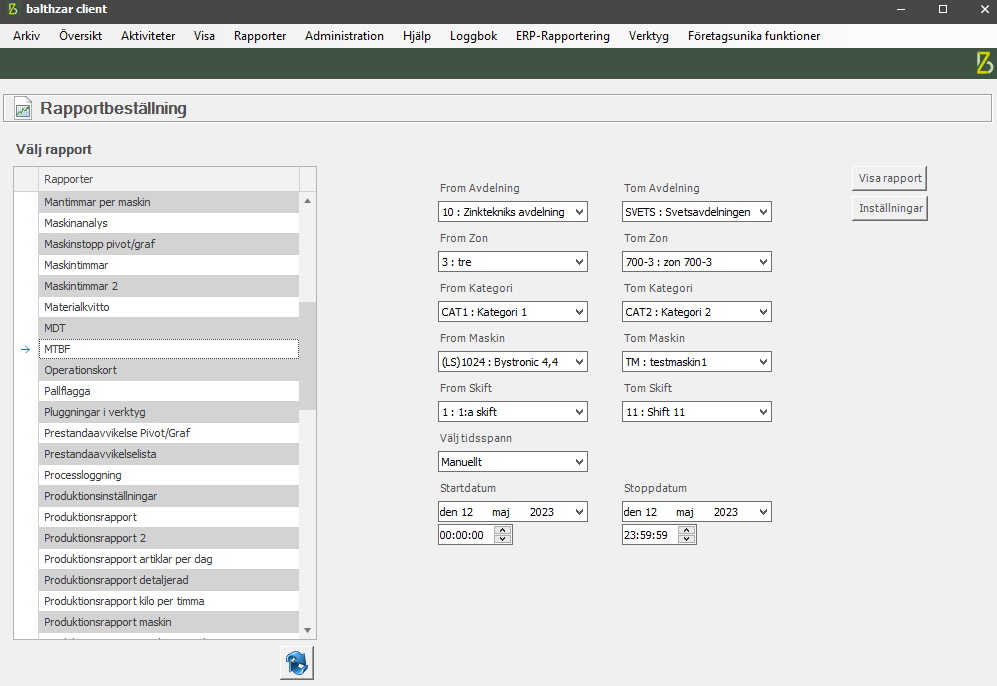Screen dimensions: 997x686
Task: Open the Stoppdatum date picker
Action: click(x=763, y=512)
